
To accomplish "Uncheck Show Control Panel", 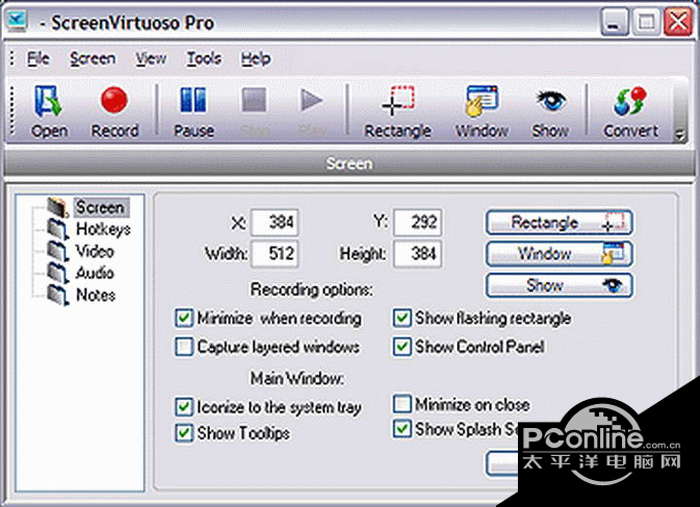I will [x=402, y=346].
